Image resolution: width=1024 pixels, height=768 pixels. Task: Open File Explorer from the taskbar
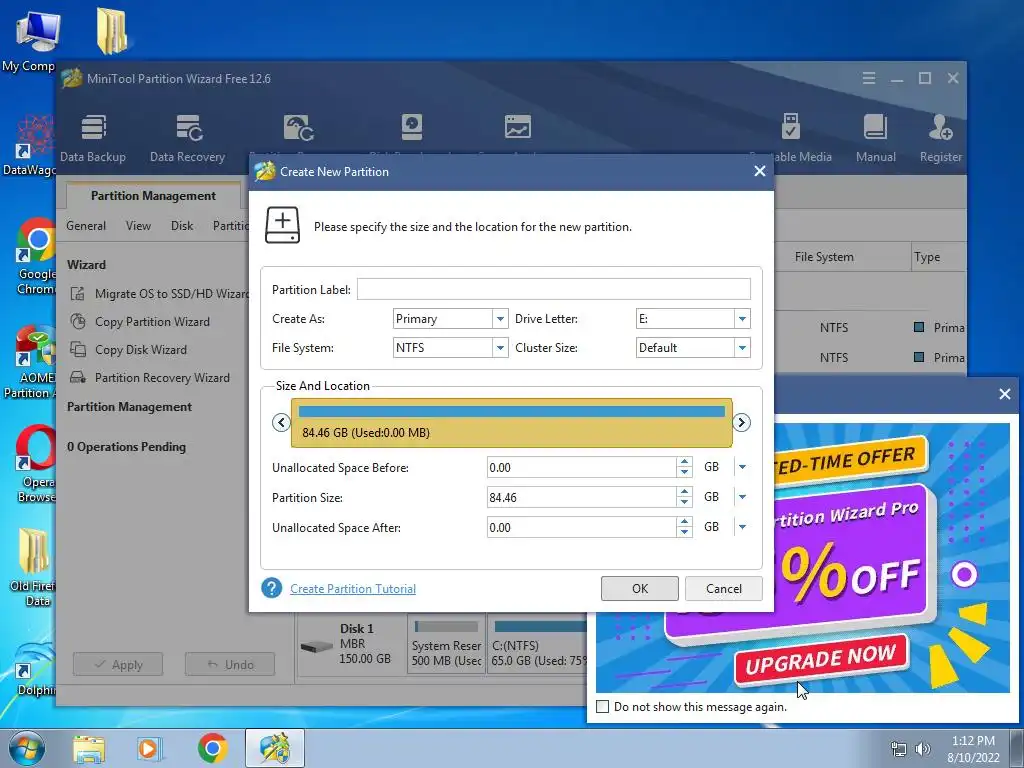coord(88,748)
